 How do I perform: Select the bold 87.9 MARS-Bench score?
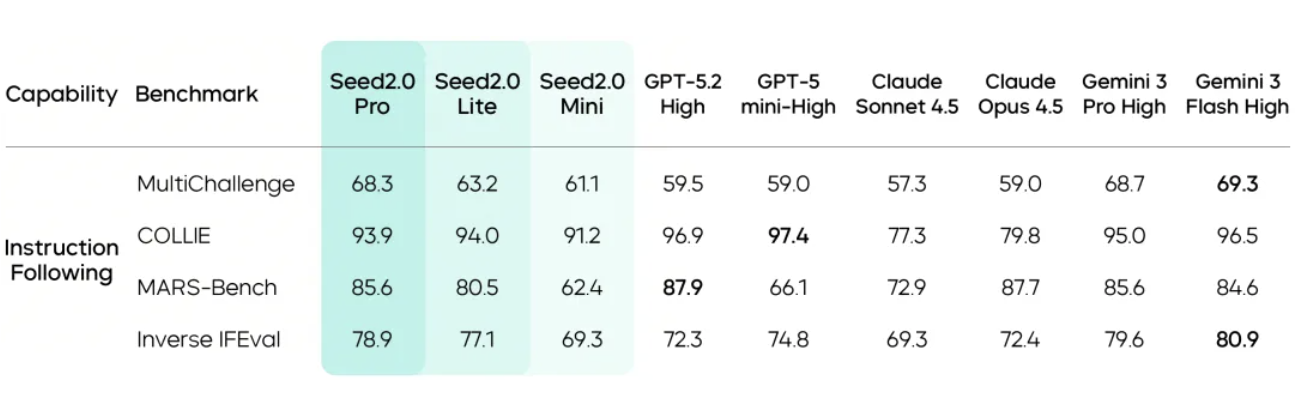(x=682, y=288)
